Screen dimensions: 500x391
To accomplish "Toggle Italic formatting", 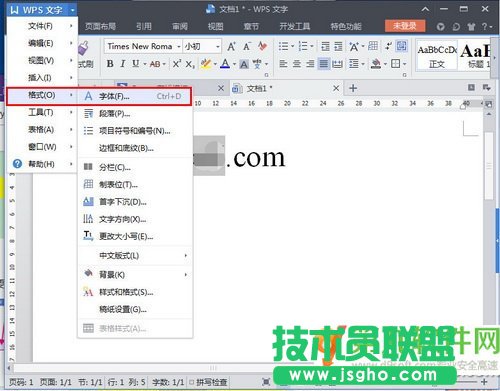I will (x=123, y=63).
